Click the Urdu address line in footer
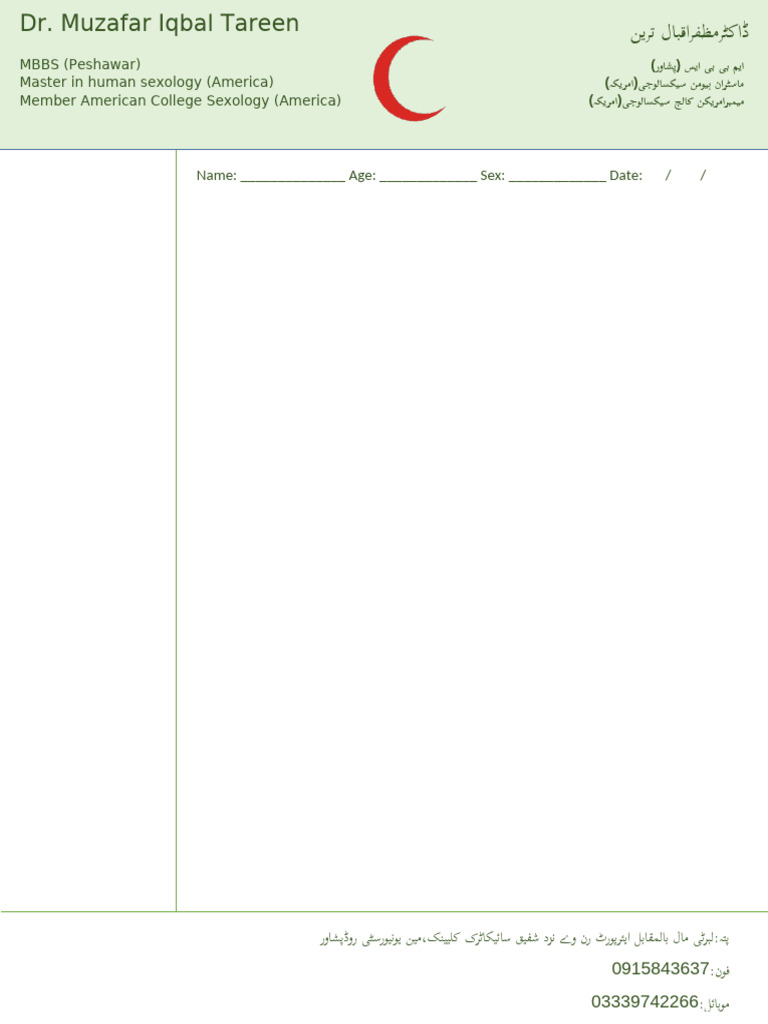 [524, 939]
